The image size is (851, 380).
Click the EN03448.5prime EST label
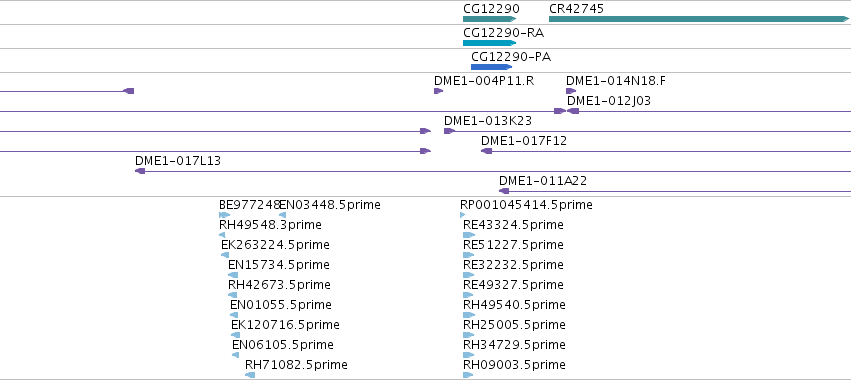point(330,205)
